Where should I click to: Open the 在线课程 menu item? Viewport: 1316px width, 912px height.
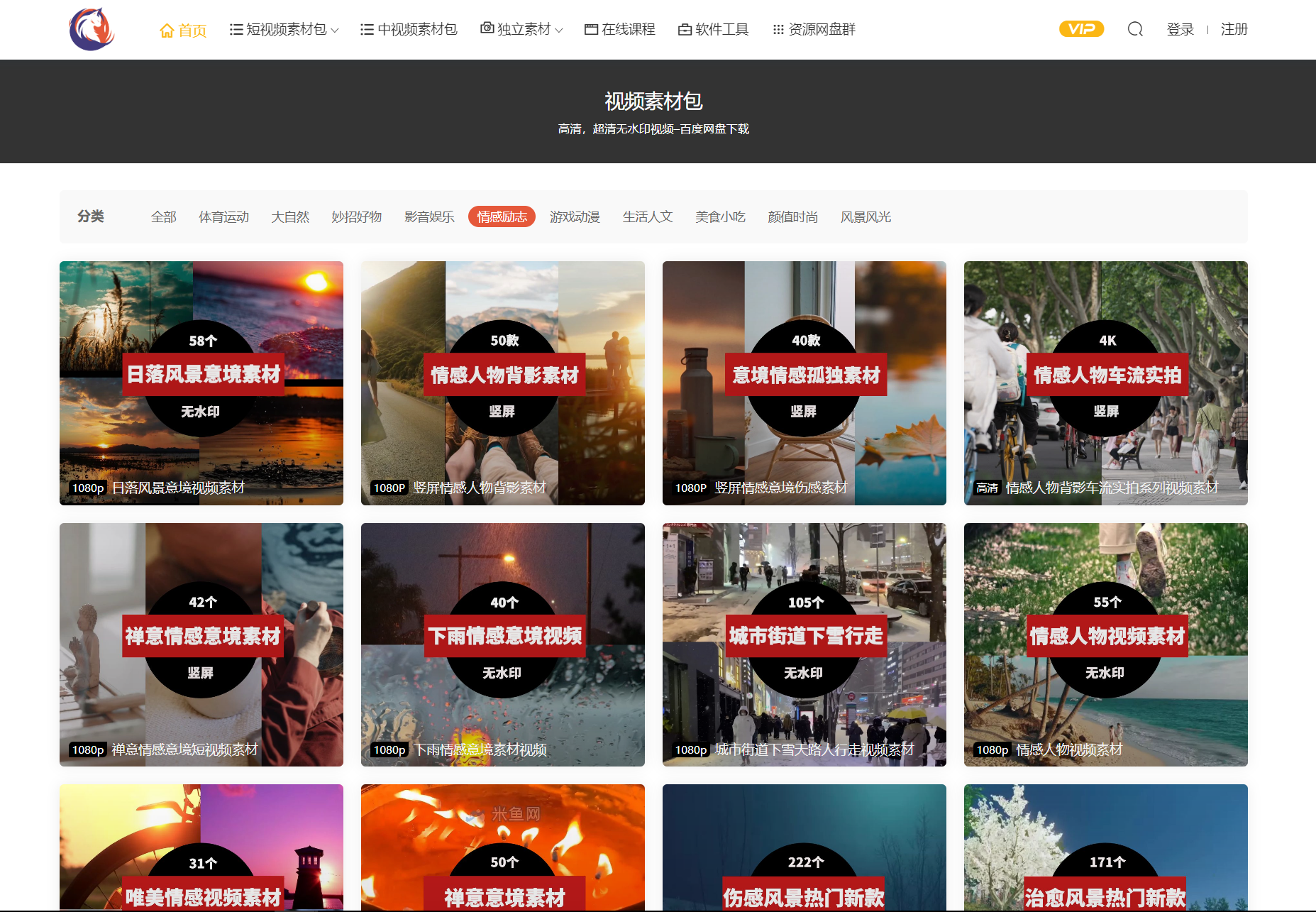(x=629, y=29)
